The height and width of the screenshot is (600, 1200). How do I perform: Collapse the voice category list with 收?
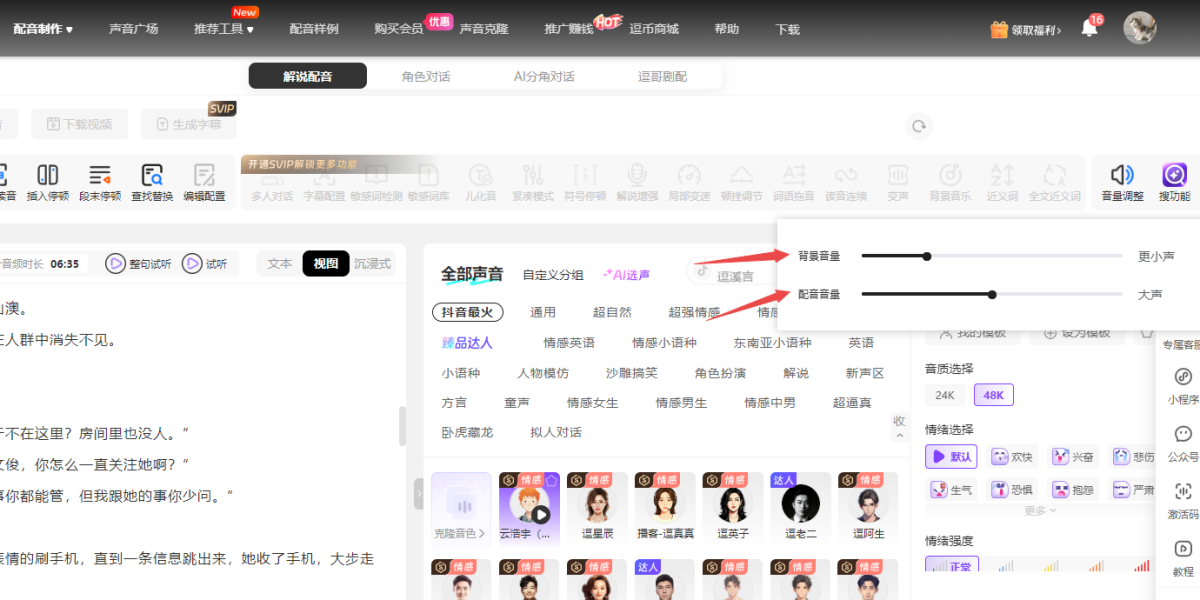coord(899,426)
